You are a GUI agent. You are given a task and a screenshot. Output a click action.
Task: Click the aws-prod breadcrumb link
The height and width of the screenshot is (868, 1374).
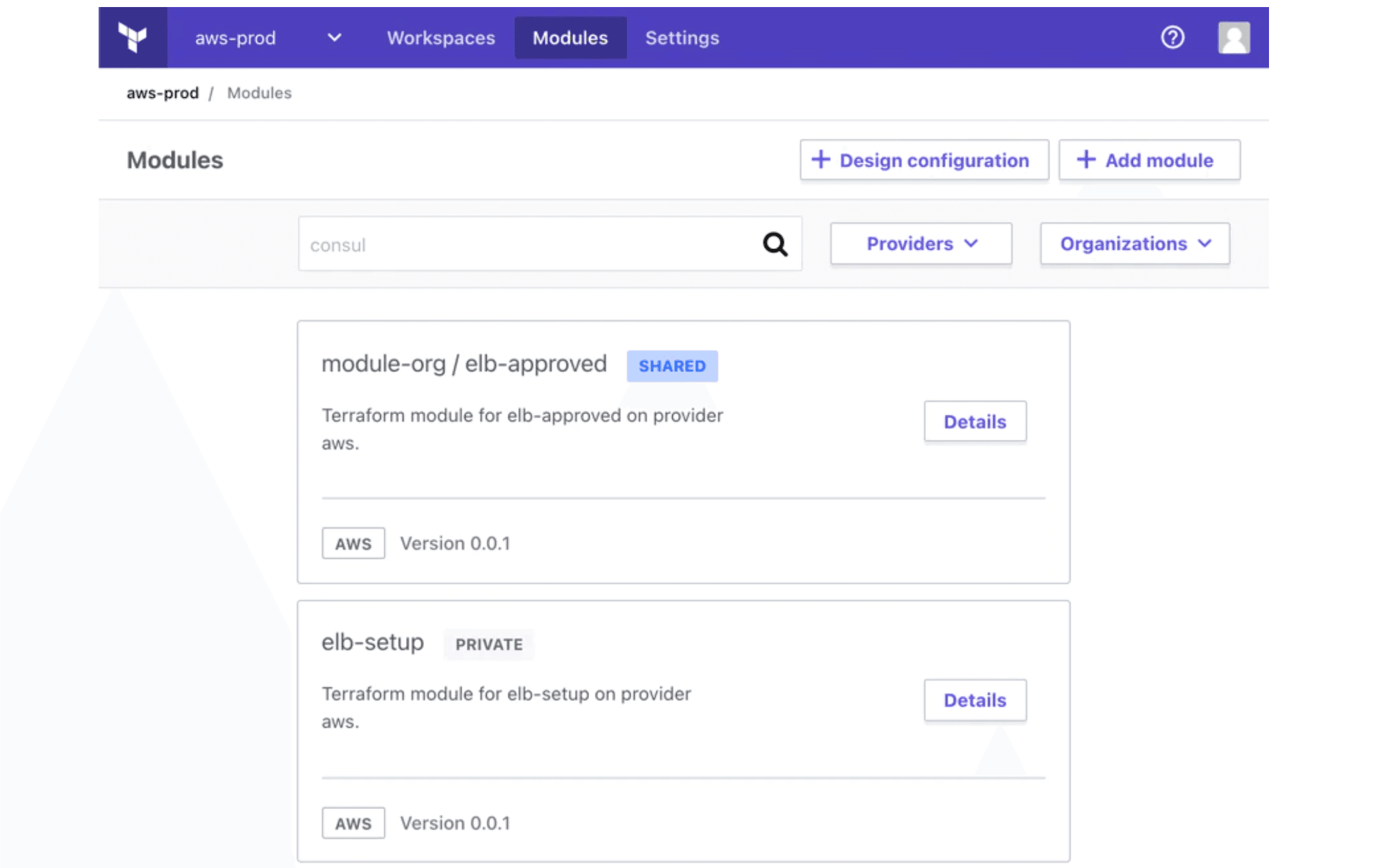163,93
